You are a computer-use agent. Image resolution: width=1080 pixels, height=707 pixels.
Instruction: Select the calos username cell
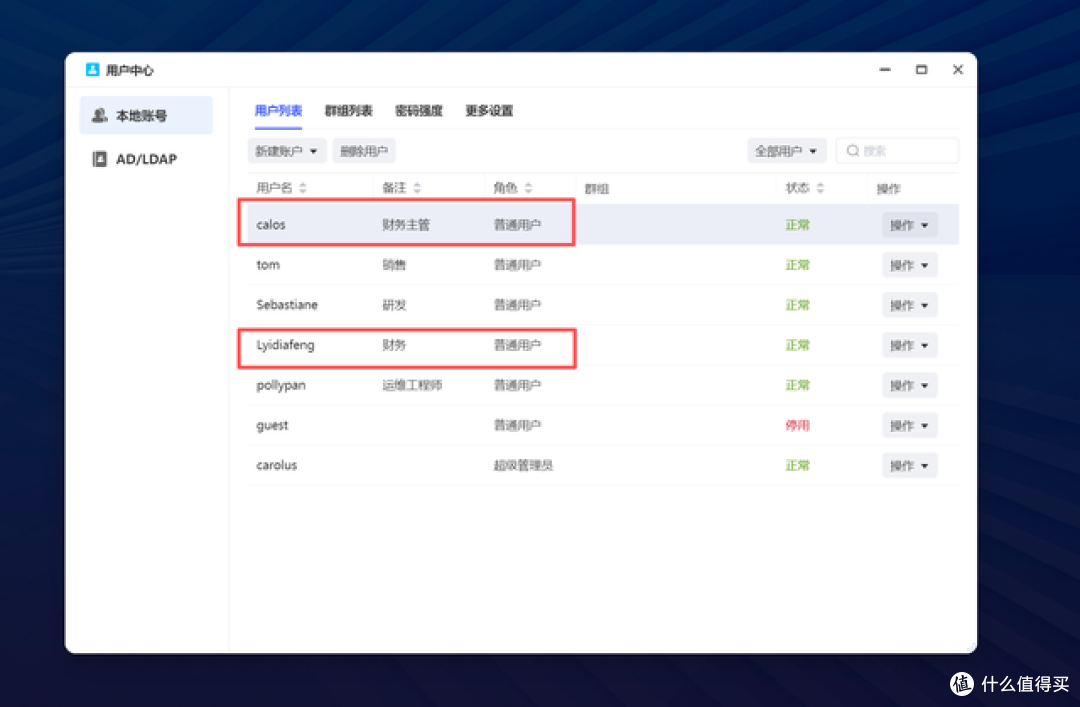tap(271, 225)
